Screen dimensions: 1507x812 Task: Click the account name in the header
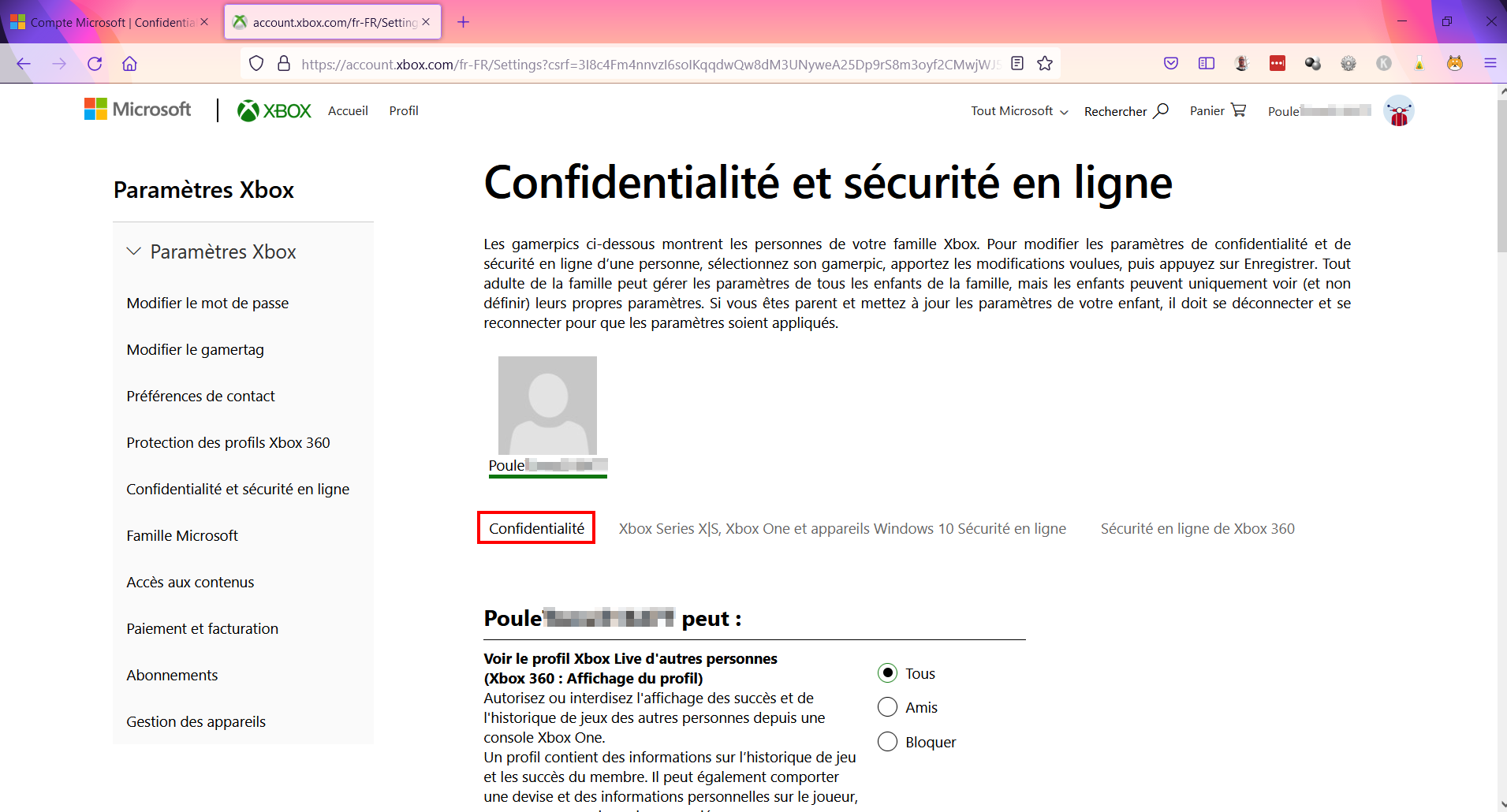(x=1319, y=111)
